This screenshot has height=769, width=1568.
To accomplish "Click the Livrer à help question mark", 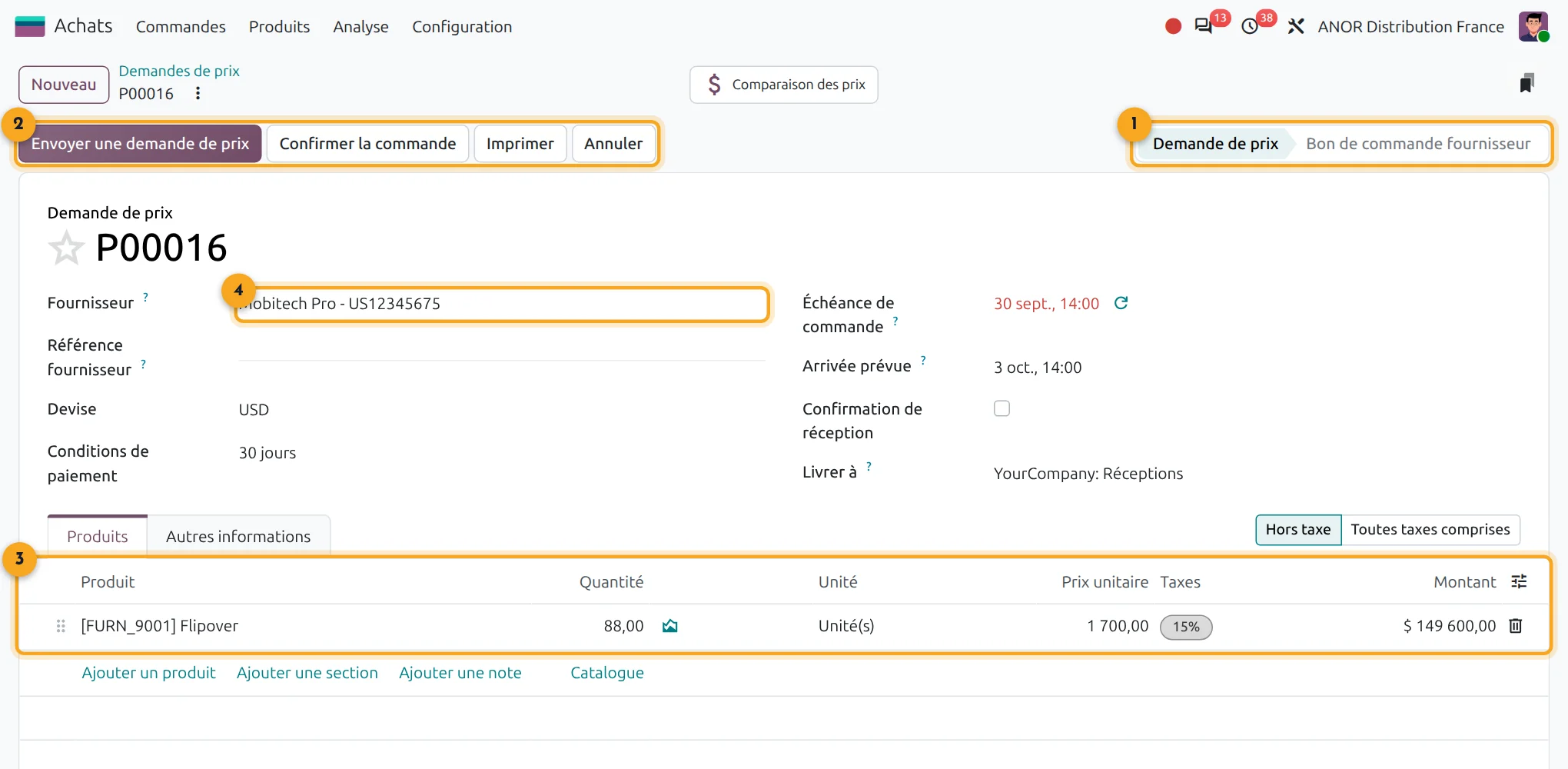I will [869, 466].
